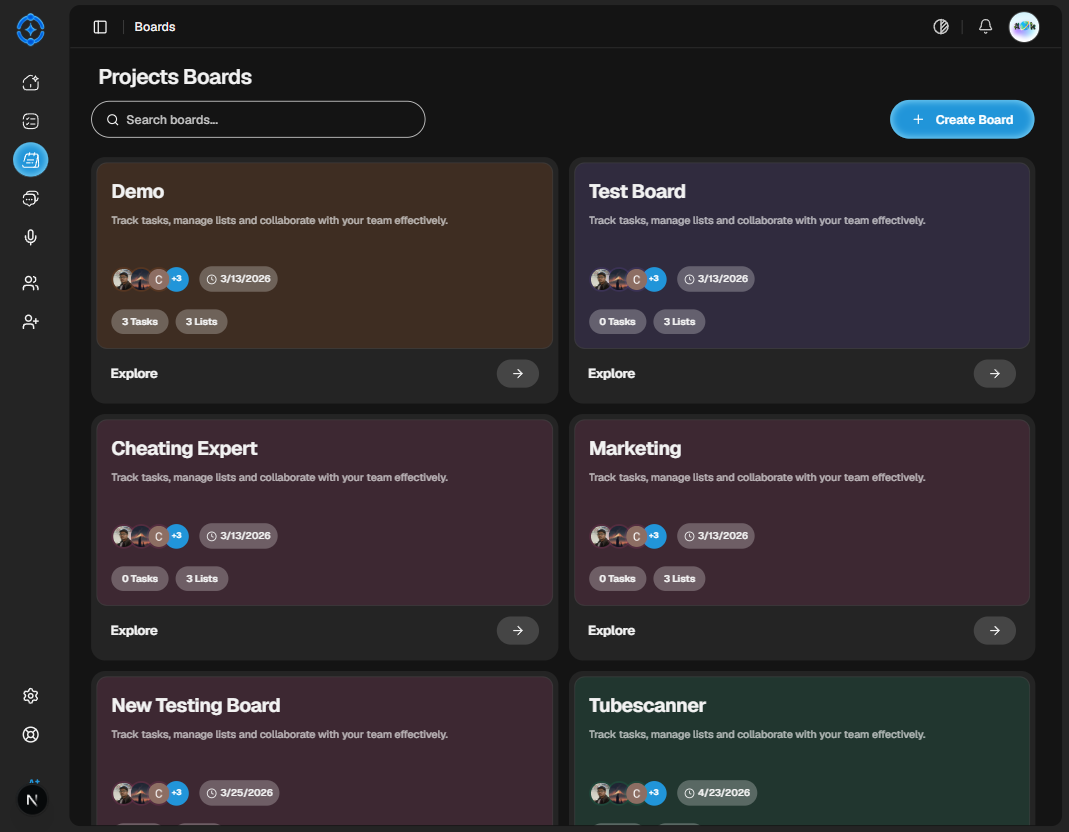Click the 0 Tasks chip on Cheating Expert
Screen dimensions: 1069x832
coord(140,579)
